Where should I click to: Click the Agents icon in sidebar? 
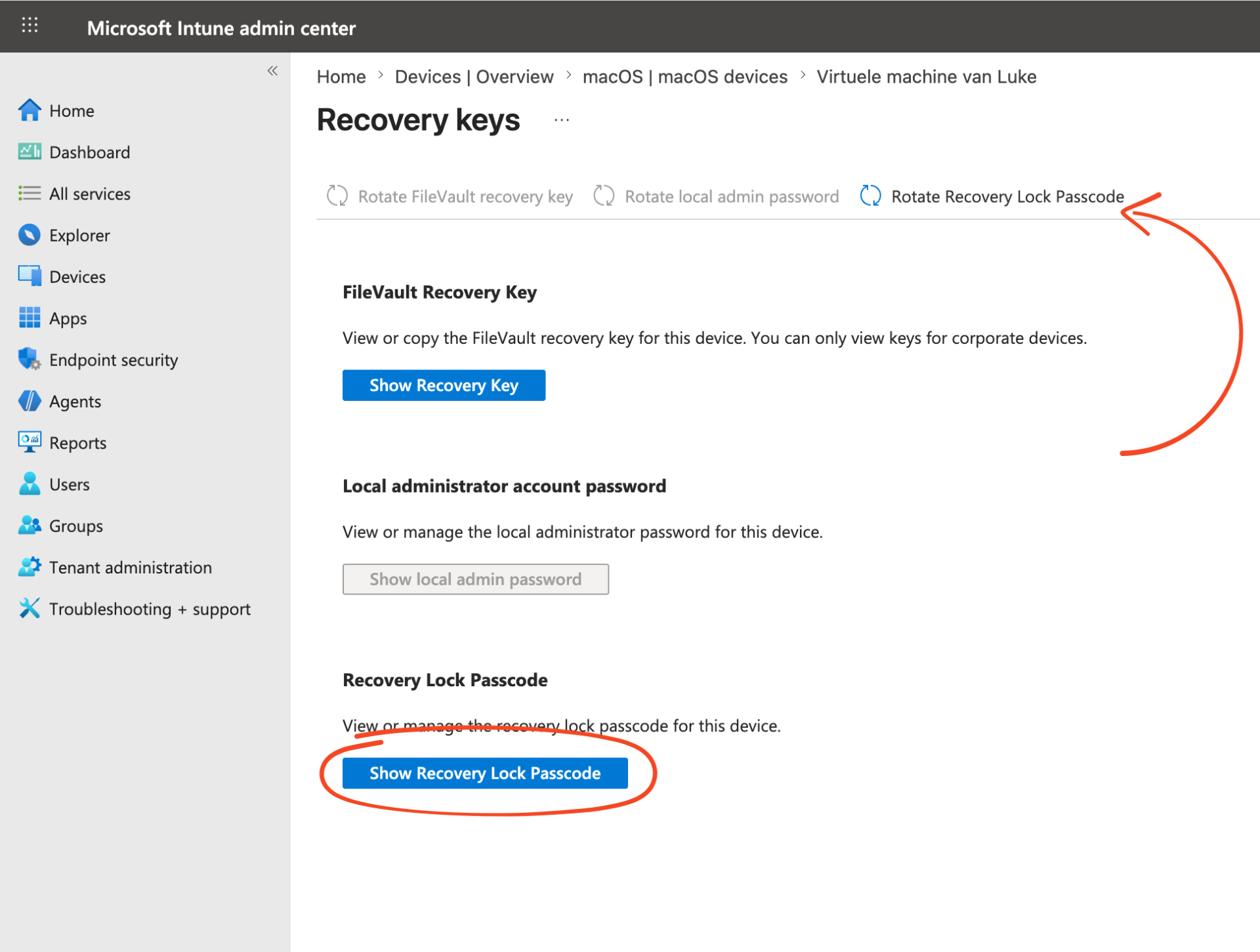tap(30, 401)
